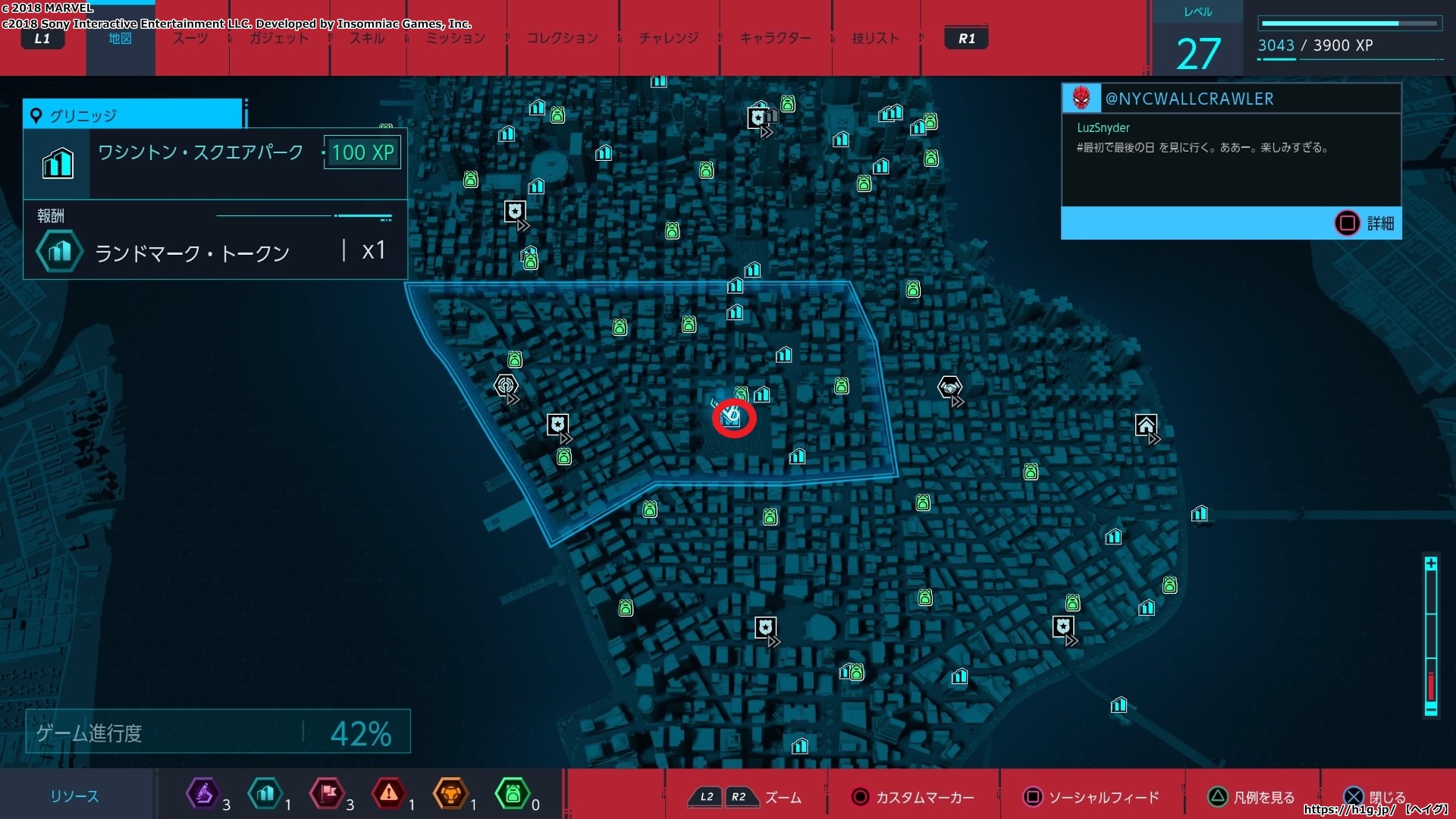
Task: Click the purple research token resource icon
Action: (203, 794)
